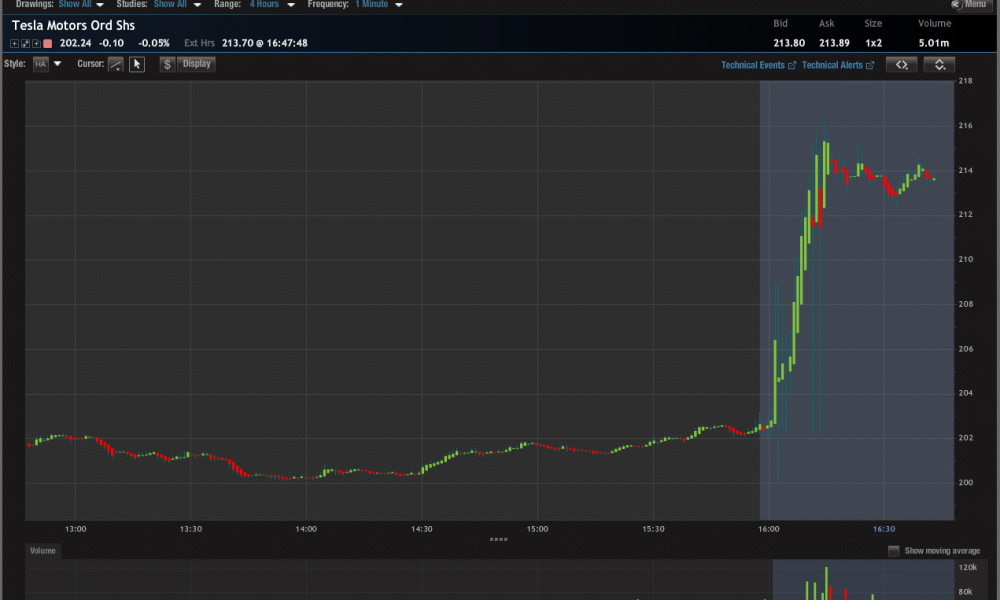Click the 16:30 time axis label
Image resolution: width=1000 pixels, height=600 pixels.
pos(884,529)
